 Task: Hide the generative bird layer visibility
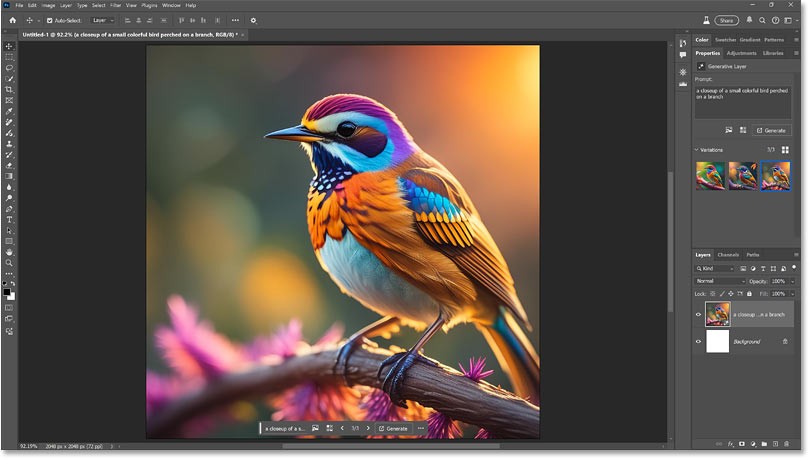point(698,314)
